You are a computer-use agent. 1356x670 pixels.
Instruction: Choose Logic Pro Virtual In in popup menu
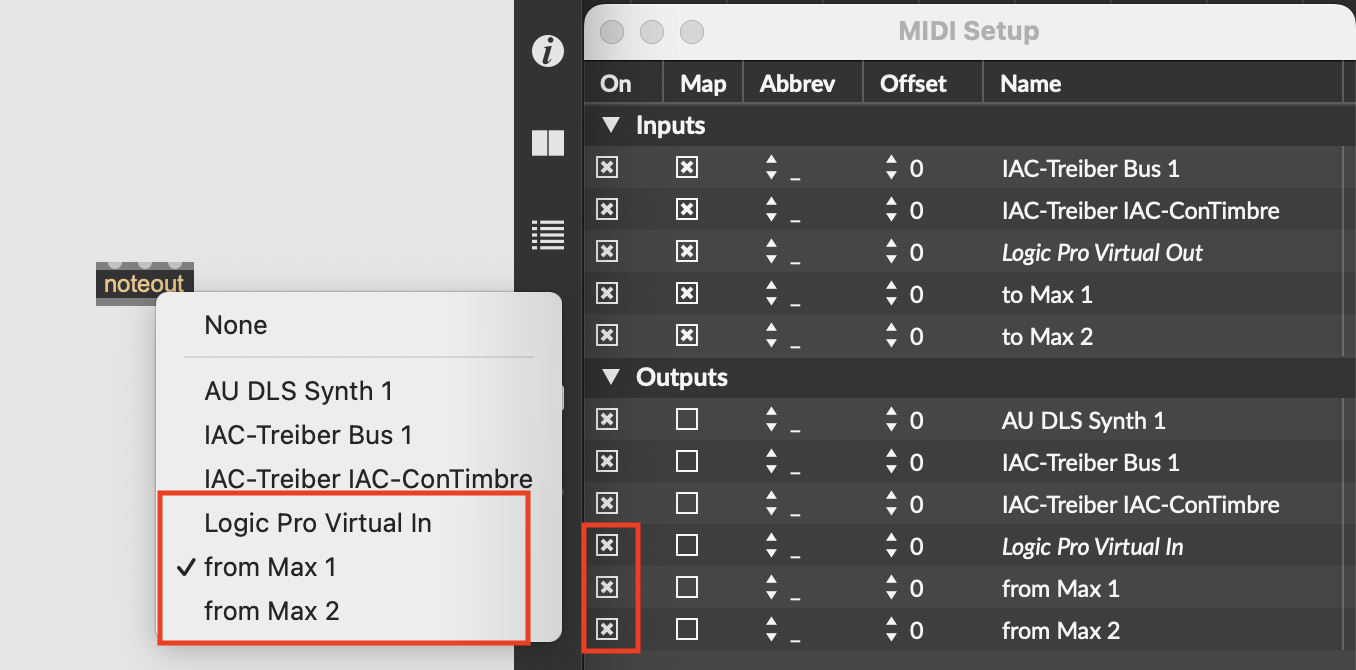(x=318, y=523)
